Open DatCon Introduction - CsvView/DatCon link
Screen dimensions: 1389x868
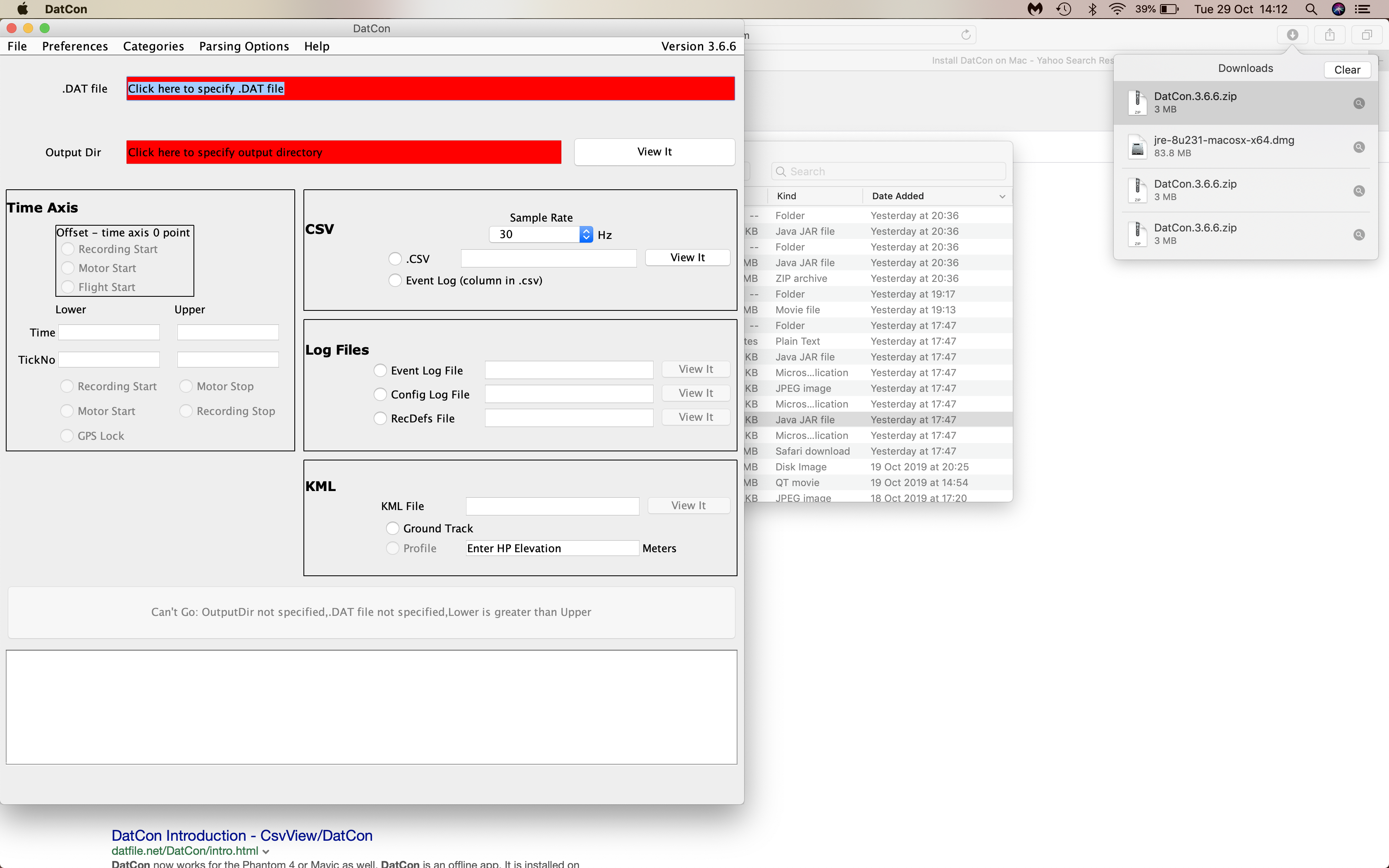tap(242, 835)
